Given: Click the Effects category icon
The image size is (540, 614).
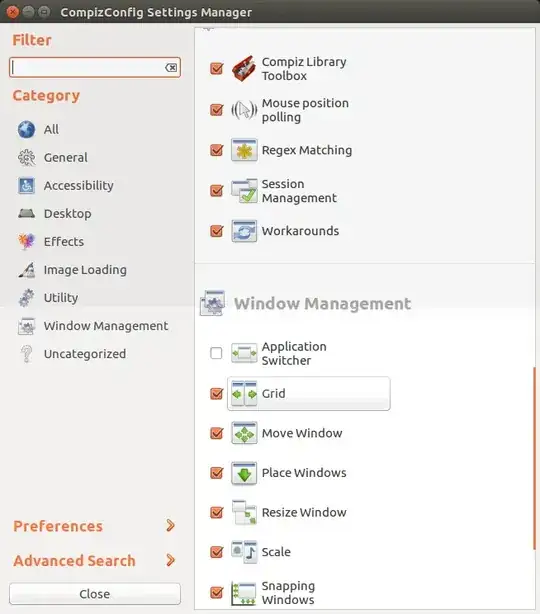Looking at the screenshot, I should [x=26, y=242].
